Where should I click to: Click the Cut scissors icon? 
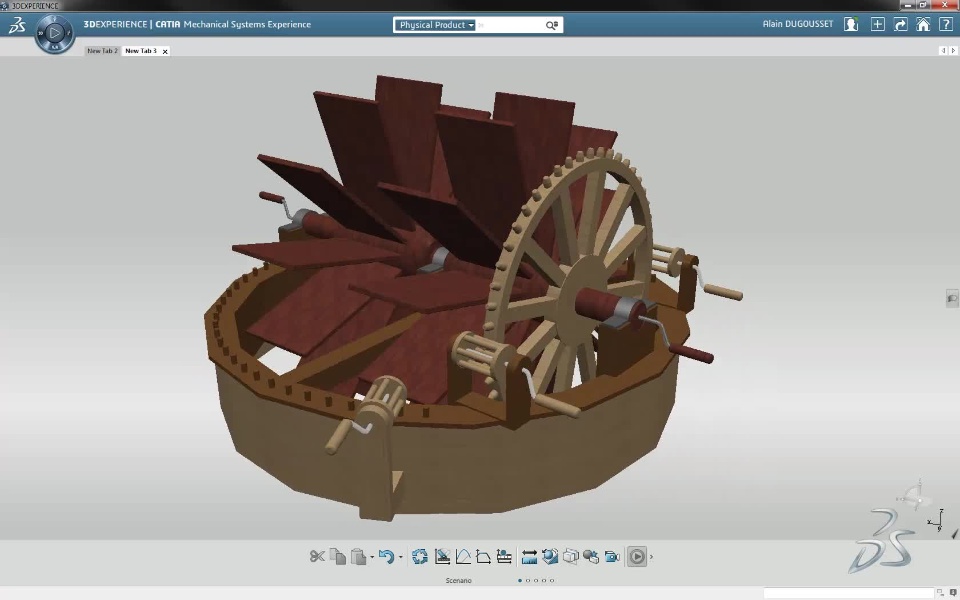pos(317,556)
